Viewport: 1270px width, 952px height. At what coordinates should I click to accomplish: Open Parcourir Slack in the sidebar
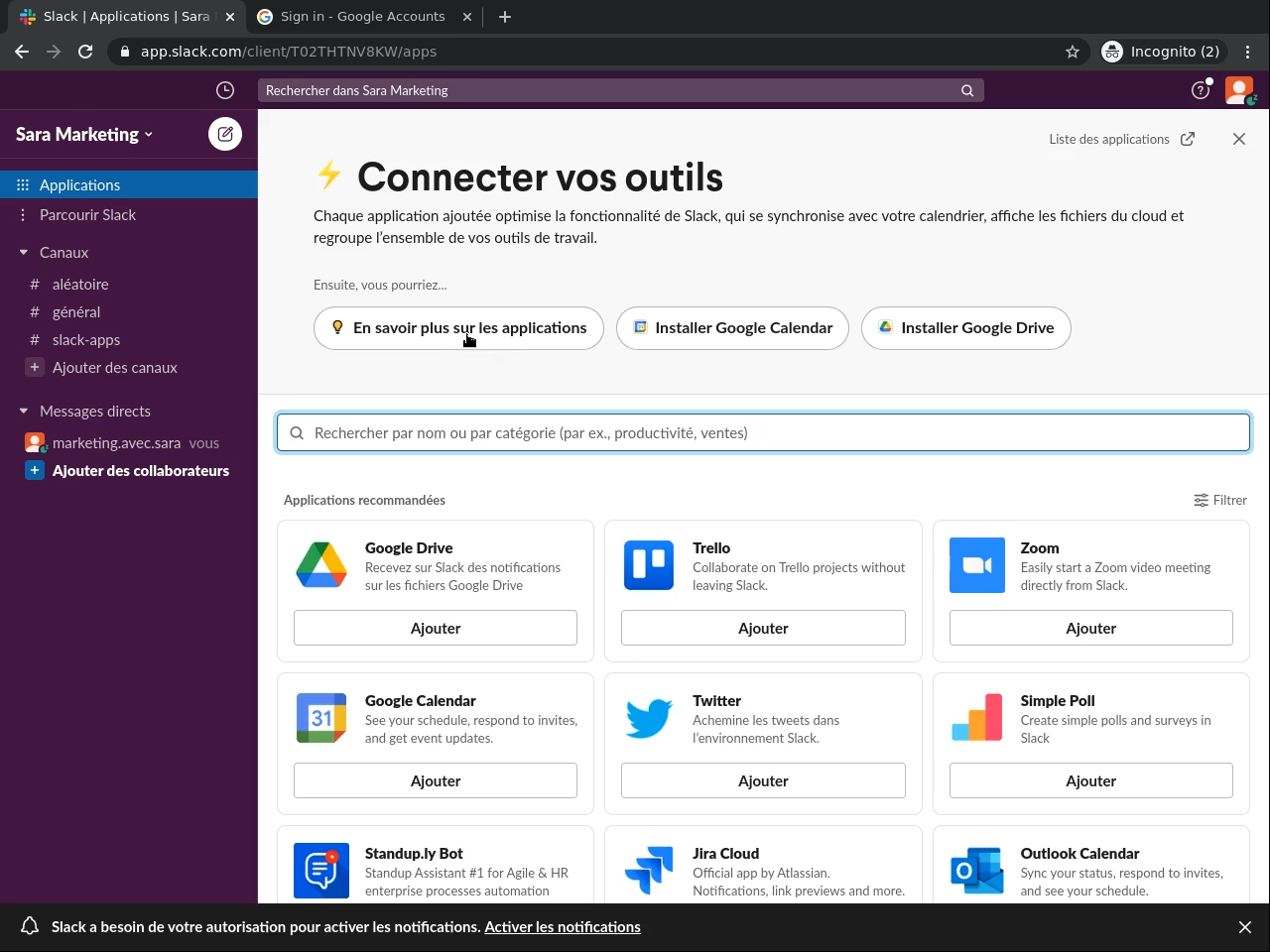[x=129, y=214]
